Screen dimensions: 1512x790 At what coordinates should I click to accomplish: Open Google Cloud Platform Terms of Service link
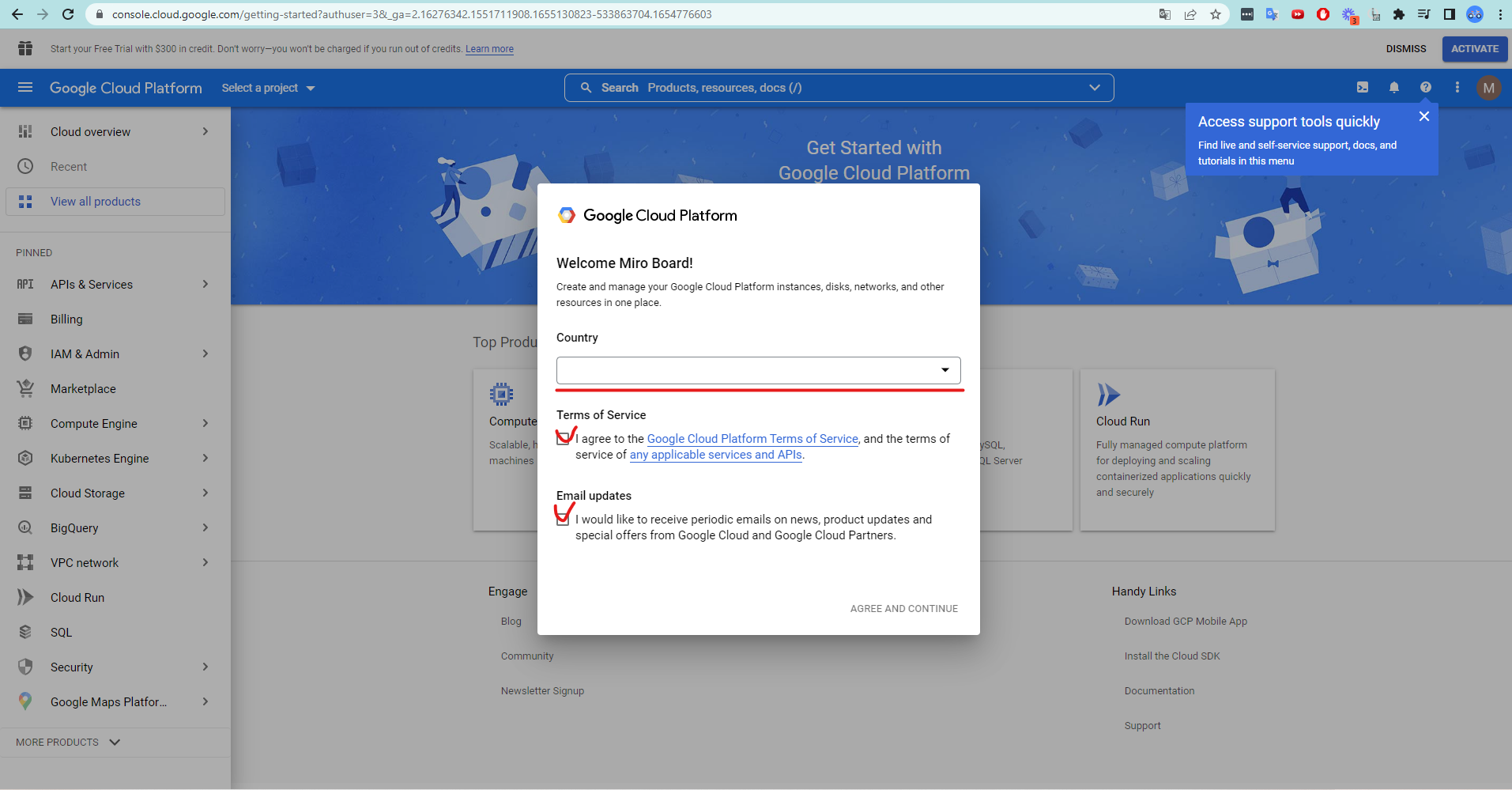752,439
